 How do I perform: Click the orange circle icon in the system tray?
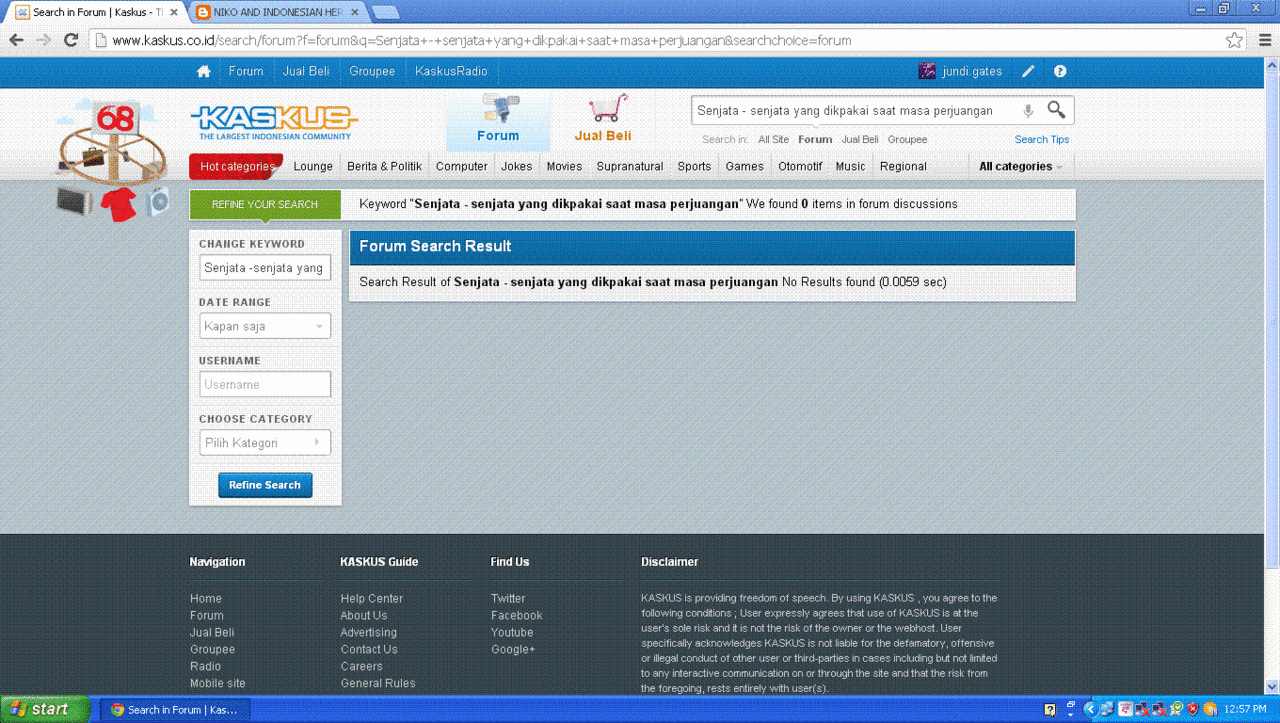point(1210,709)
